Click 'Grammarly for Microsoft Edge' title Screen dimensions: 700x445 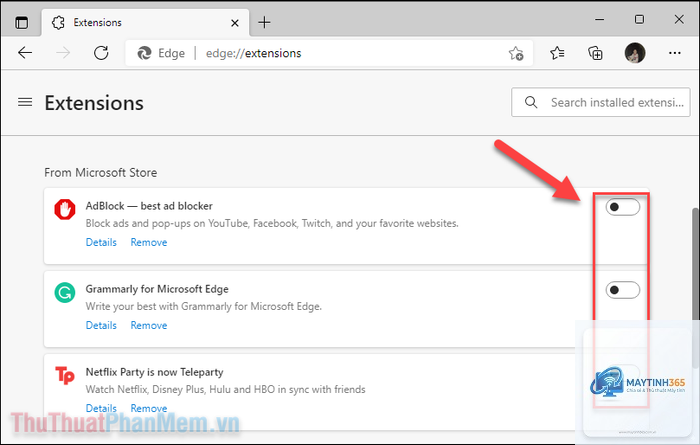(x=157, y=289)
